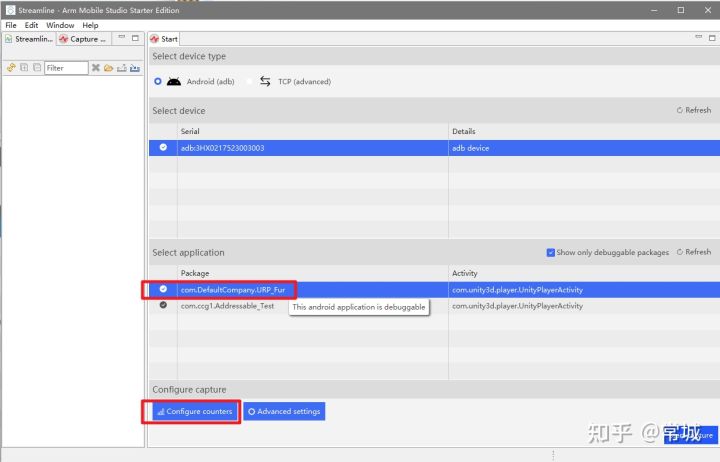Click in the Filter input field
The width and height of the screenshot is (720, 462).
coord(66,68)
